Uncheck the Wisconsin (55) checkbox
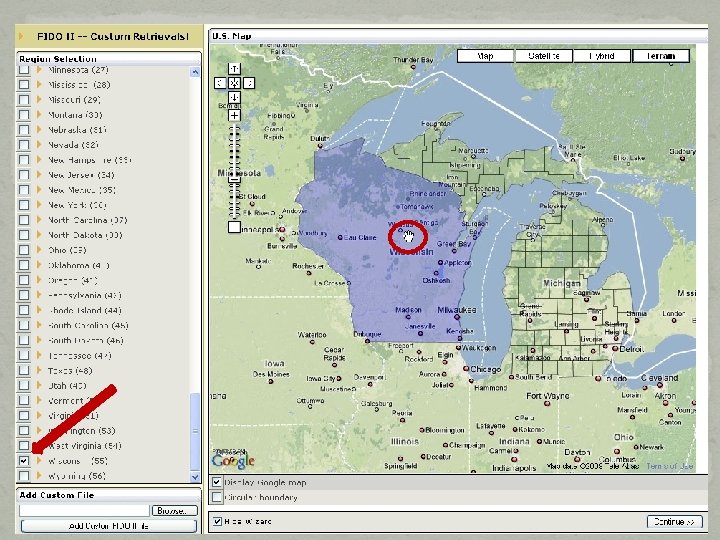 [24, 461]
